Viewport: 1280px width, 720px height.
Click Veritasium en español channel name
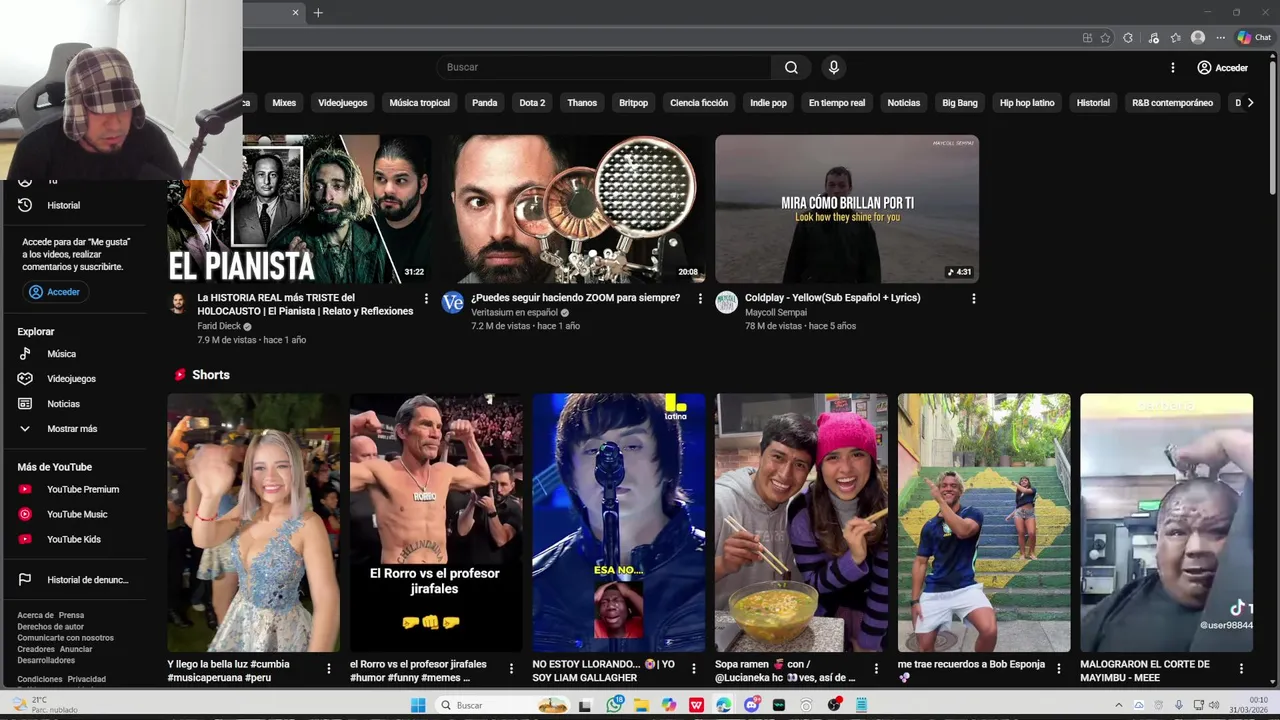(x=514, y=312)
